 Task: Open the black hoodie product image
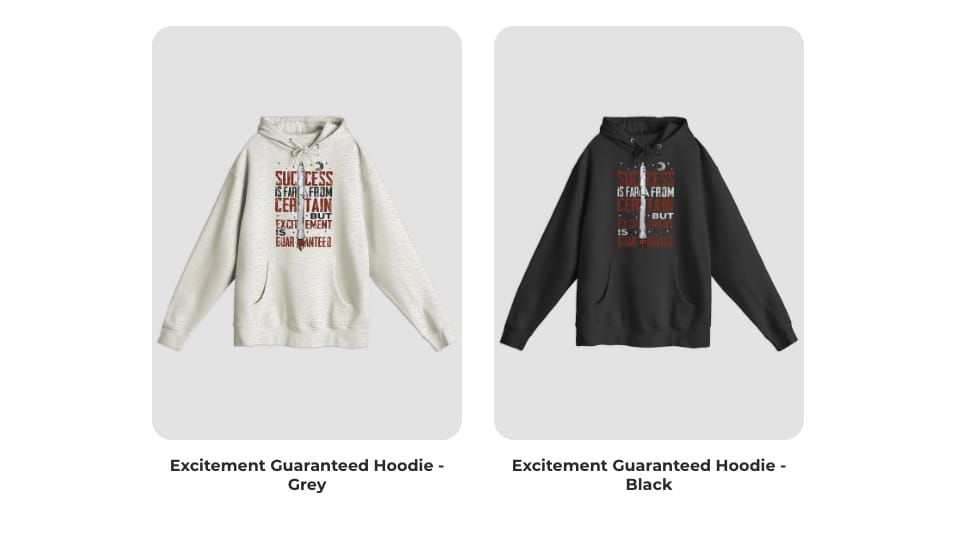pos(649,233)
